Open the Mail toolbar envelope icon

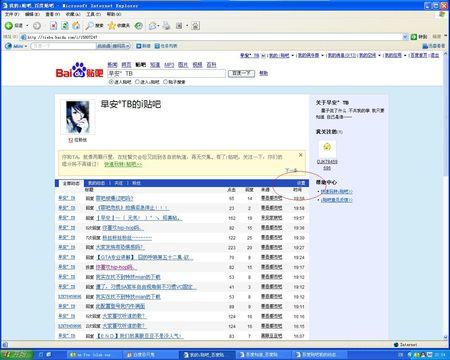click(152, 26)
